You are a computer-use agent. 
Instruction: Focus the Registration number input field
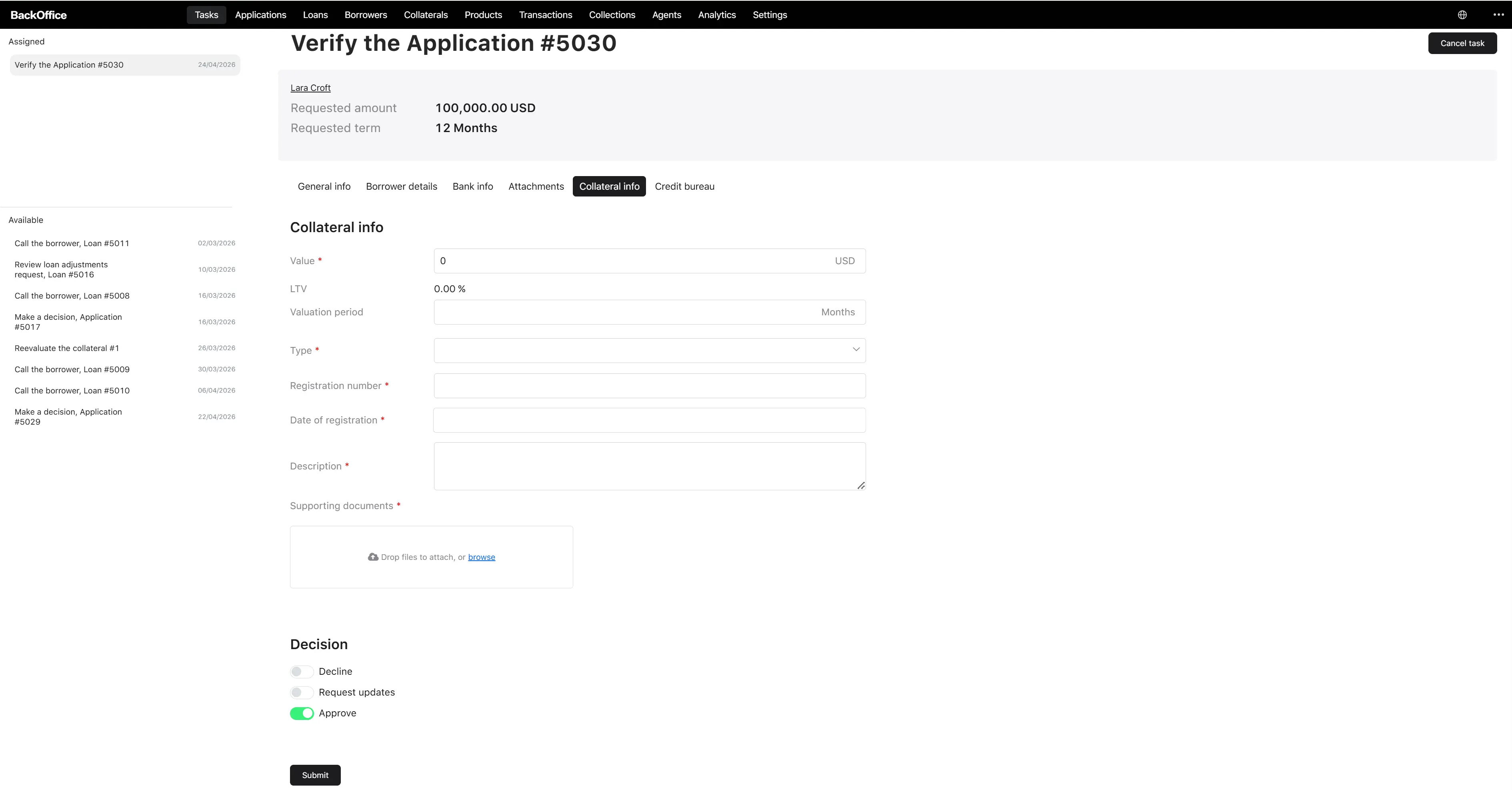click(649, 385)
